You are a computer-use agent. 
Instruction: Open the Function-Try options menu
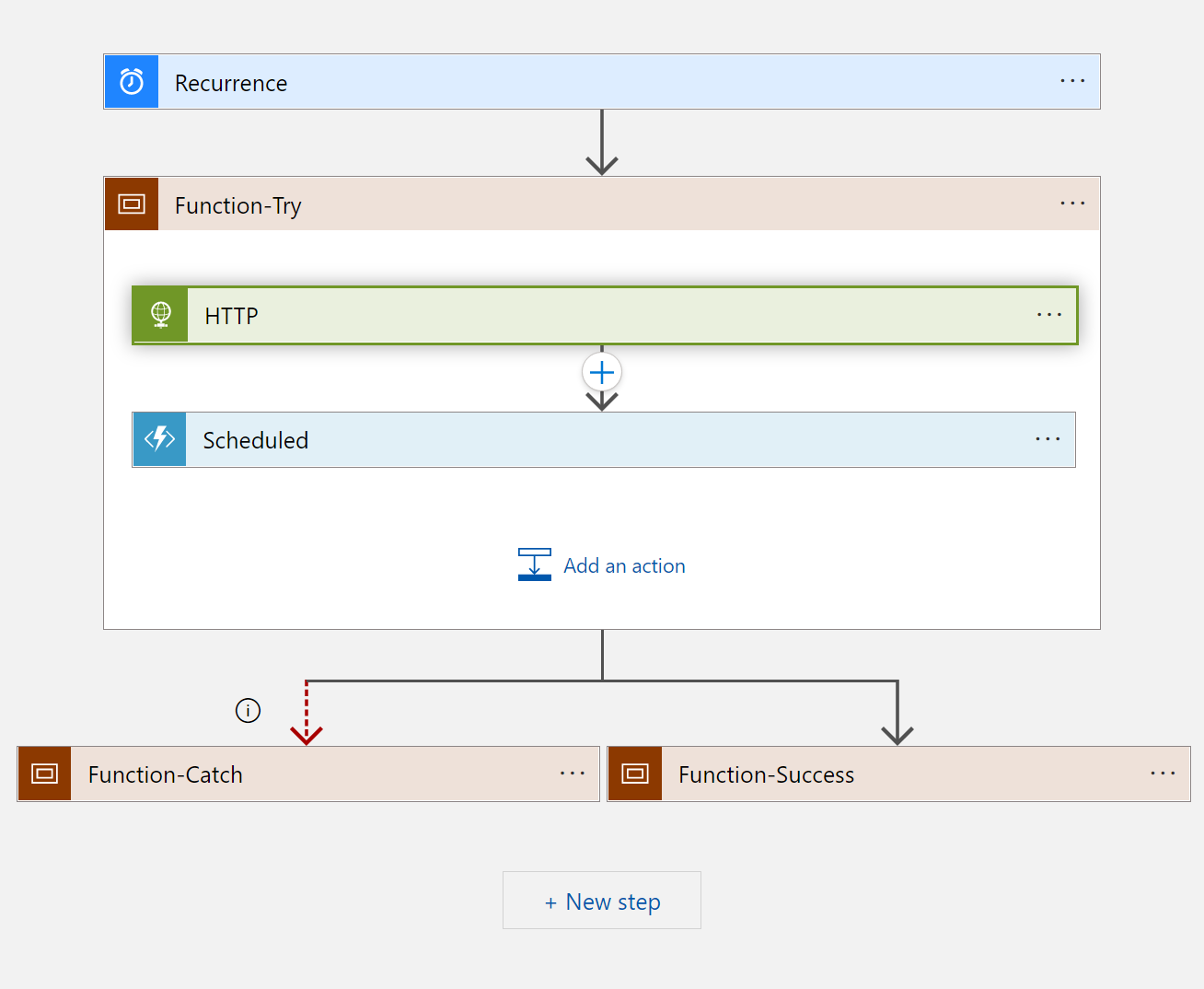point(1071,204)
